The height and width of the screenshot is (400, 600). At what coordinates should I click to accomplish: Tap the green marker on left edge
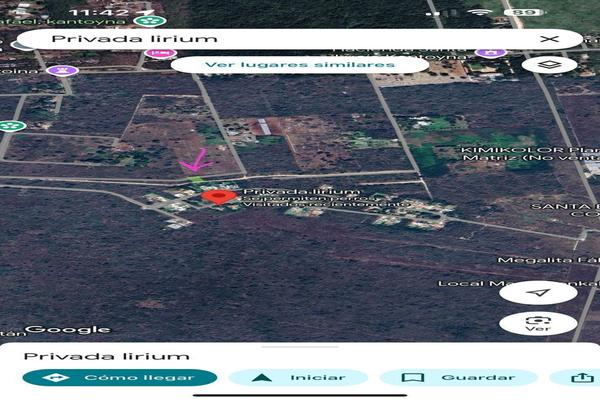tap(11, 126)
